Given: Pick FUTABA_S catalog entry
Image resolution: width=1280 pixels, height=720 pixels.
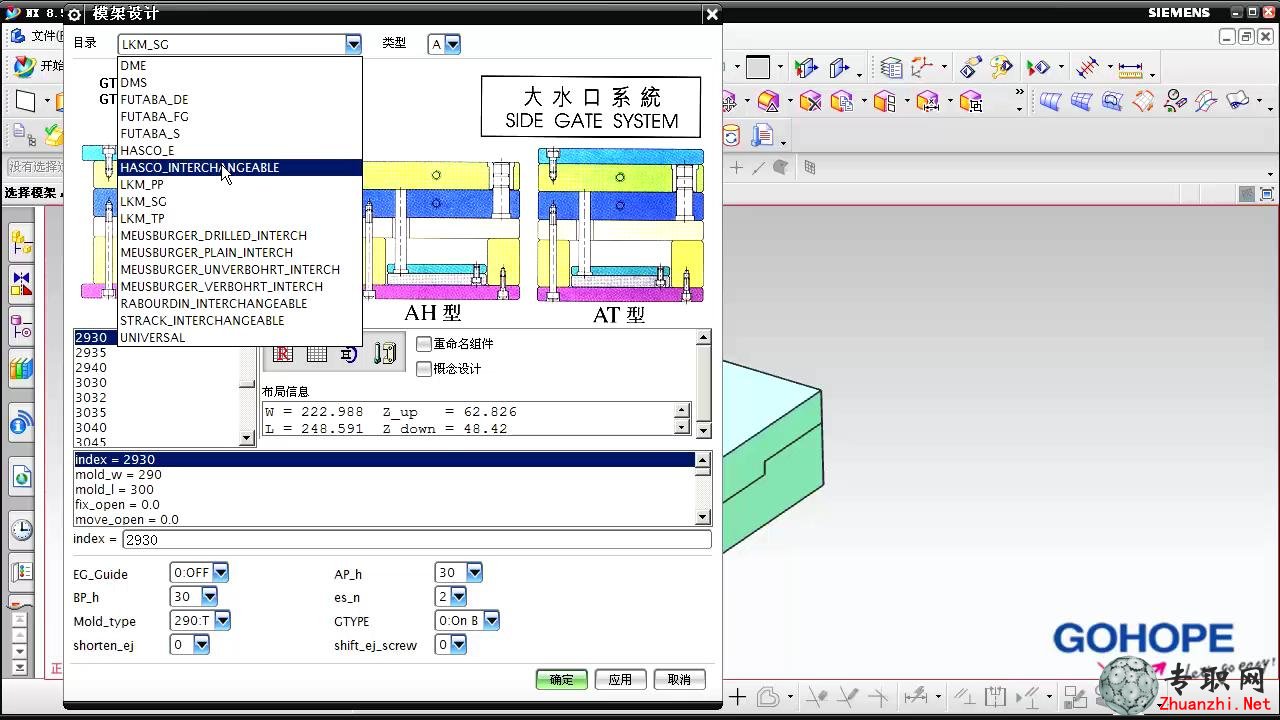Looking at the screenshot, I should click(239, 134).
